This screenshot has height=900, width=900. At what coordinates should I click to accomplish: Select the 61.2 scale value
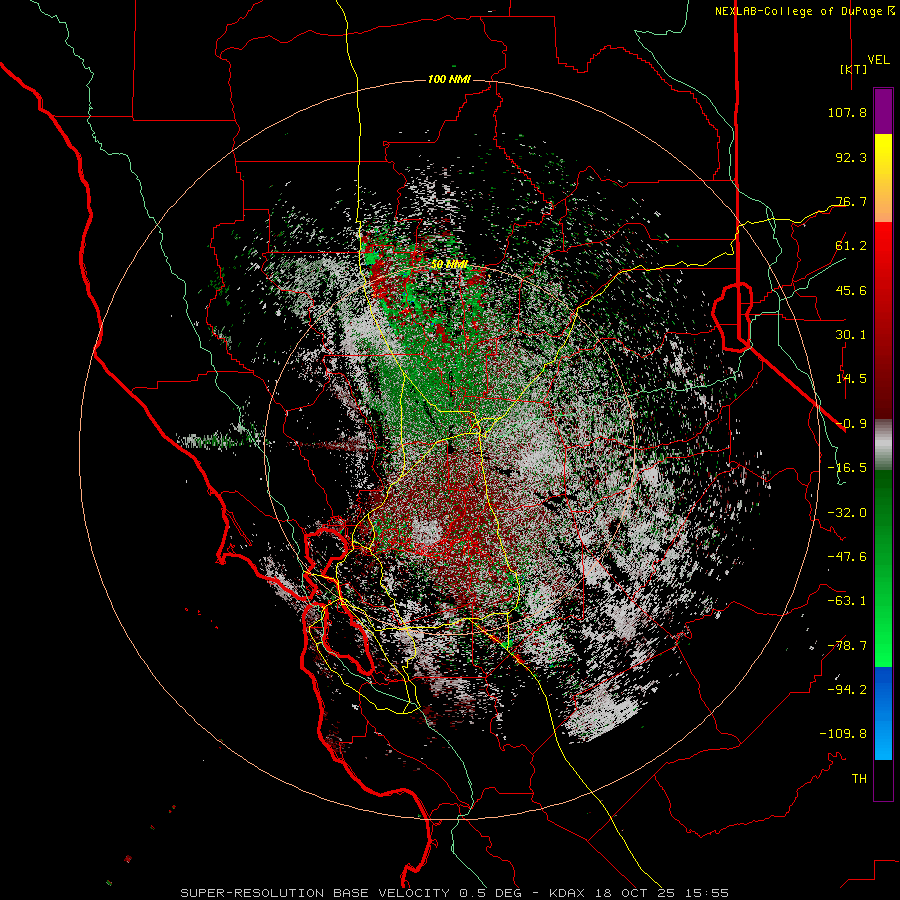(x=851, y=246)
